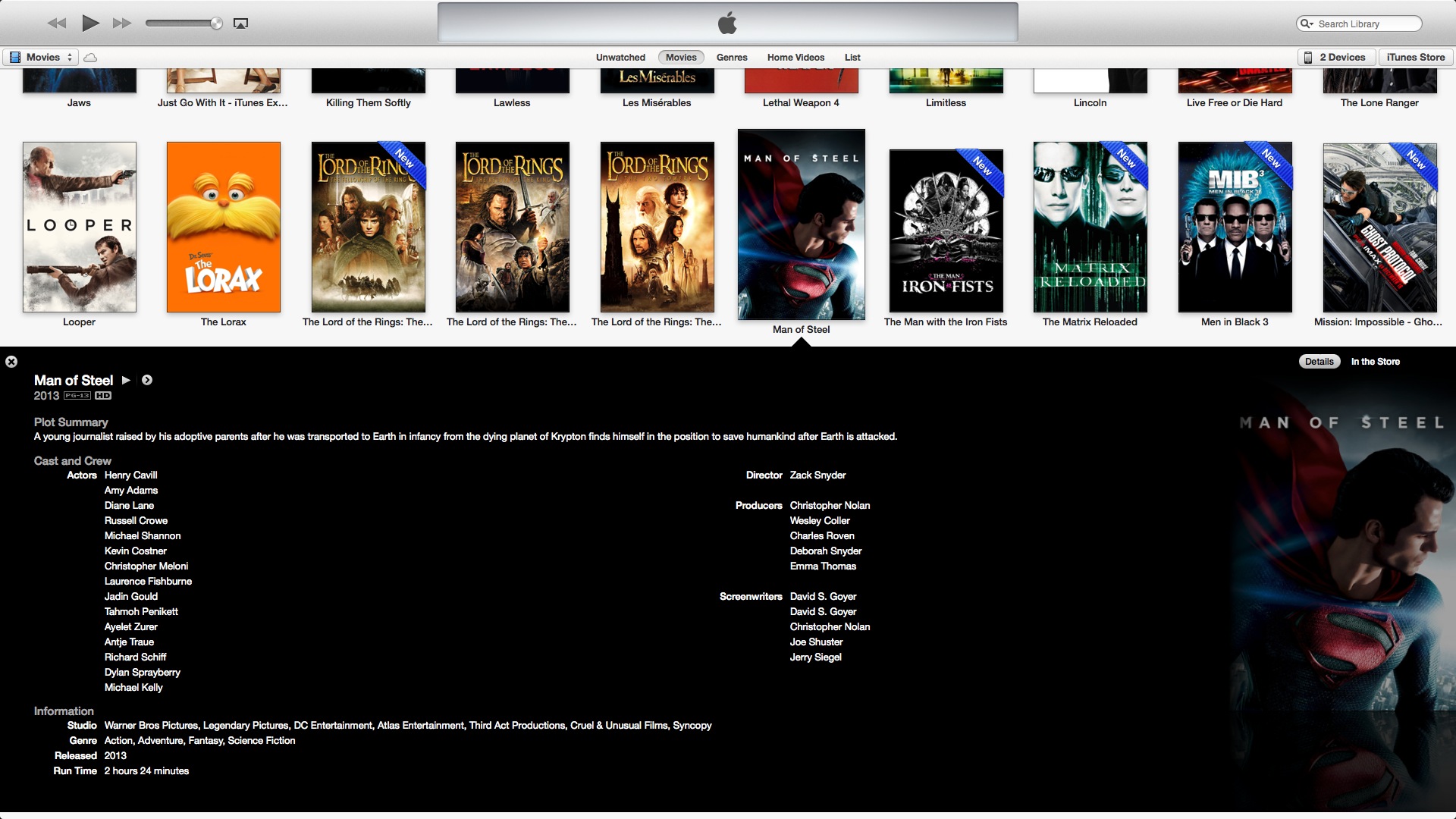The width and height of the screenshot is (1456, 819).
Task: Select the Mission: Impossible Ghost Protocol poster
Action: 1380,227
